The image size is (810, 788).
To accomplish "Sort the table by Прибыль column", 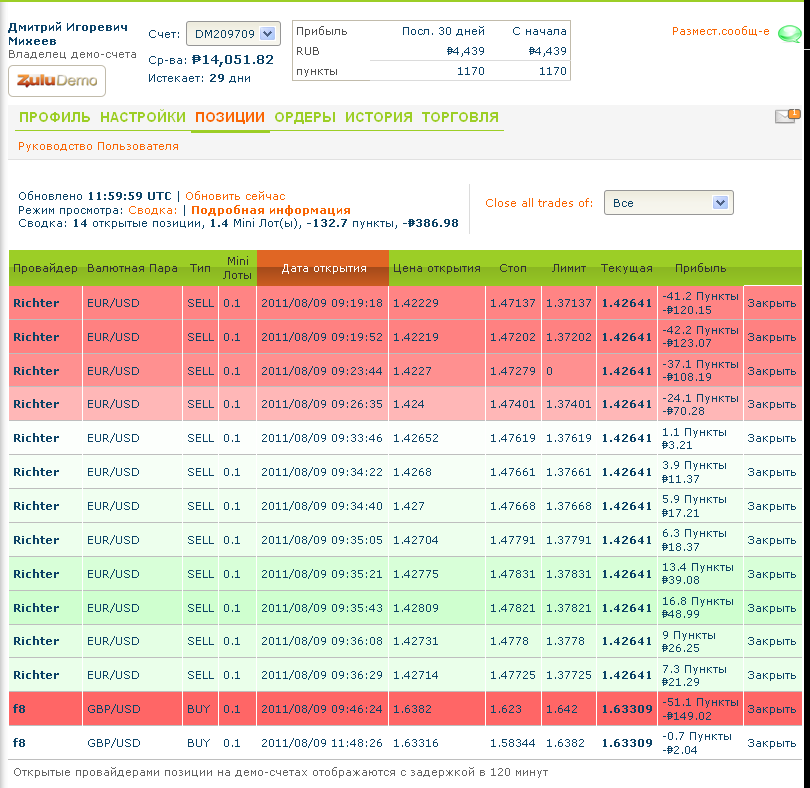I will point(700,268).
